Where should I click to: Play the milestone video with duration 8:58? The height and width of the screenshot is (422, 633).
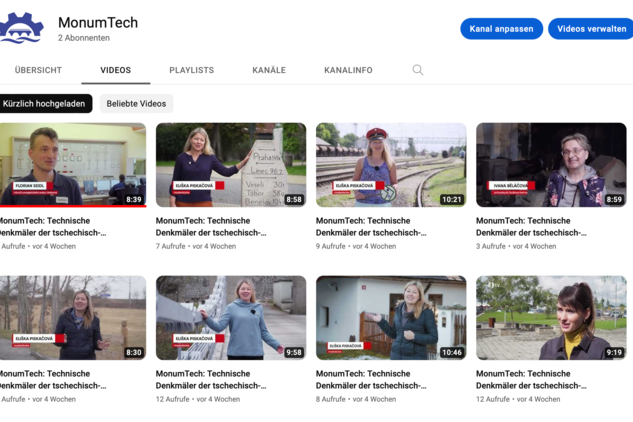click(x=231, y=165)
